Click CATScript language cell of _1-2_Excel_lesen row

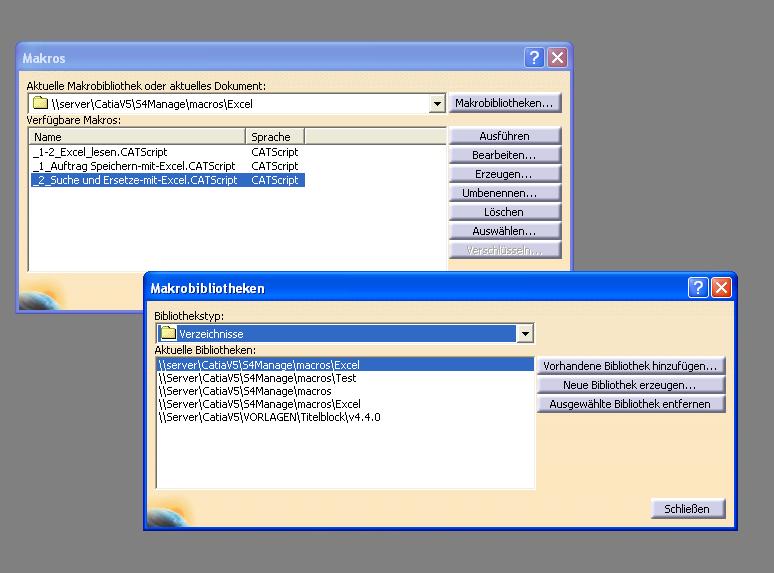[x=275, y=152]
